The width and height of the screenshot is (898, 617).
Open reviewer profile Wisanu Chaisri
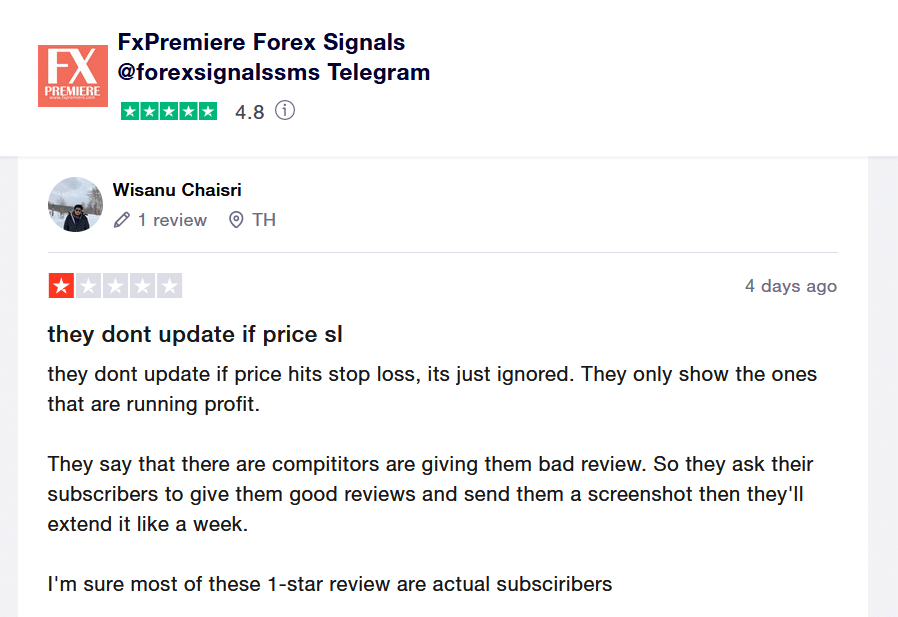176,190
